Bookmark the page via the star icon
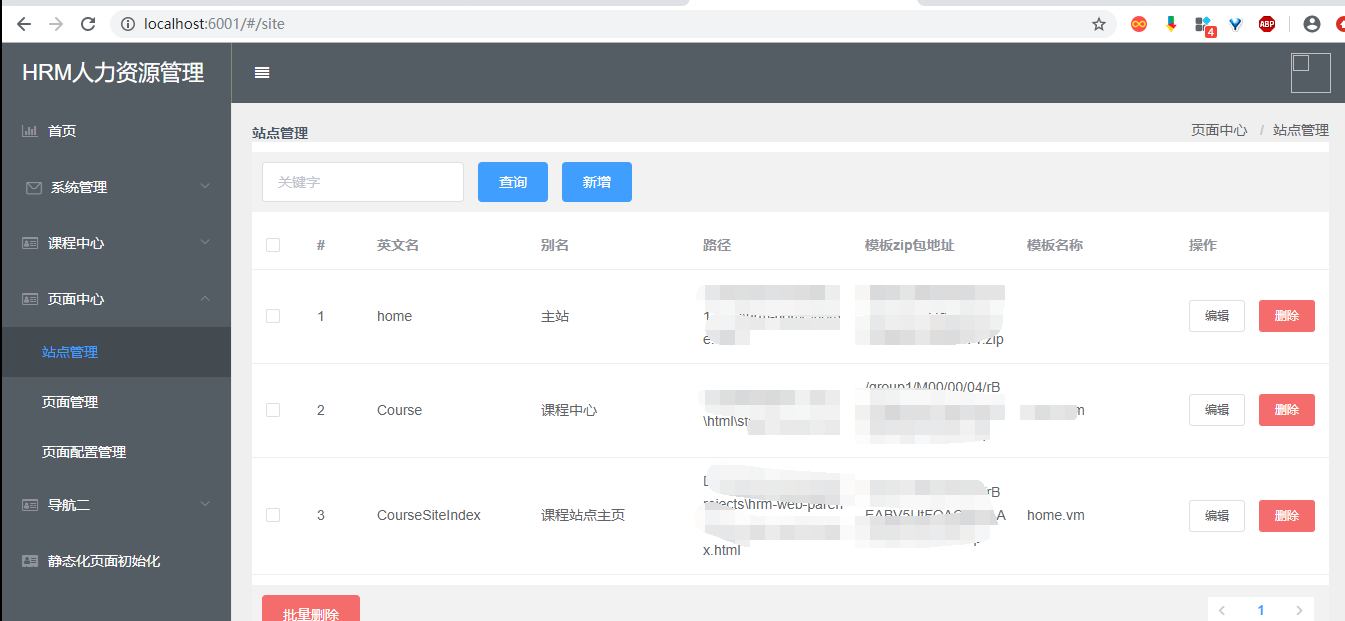 pos(1098,23)
